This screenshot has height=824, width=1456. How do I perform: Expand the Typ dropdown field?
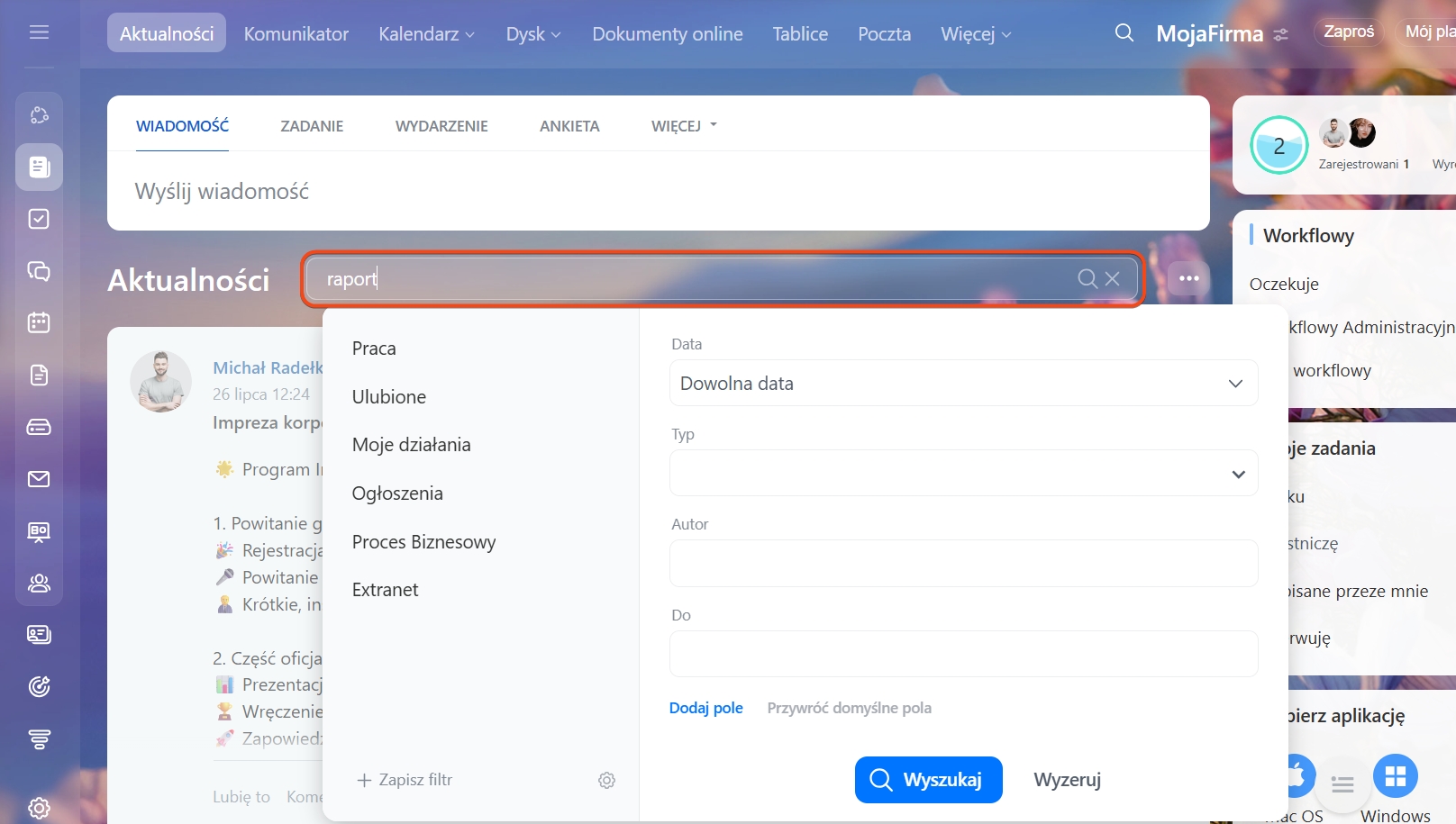click(x=963, y=474)
